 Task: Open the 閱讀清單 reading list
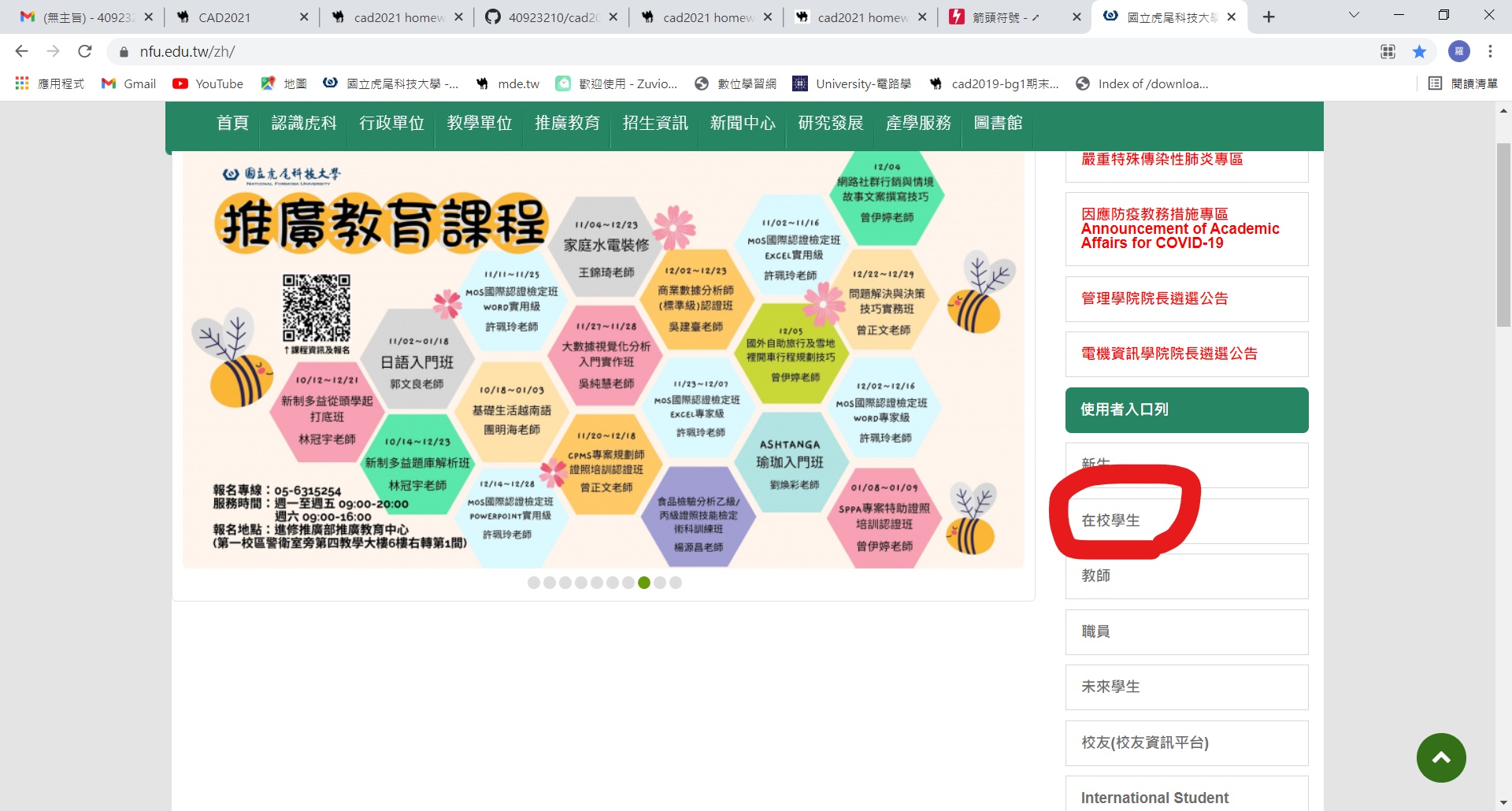1463,83
